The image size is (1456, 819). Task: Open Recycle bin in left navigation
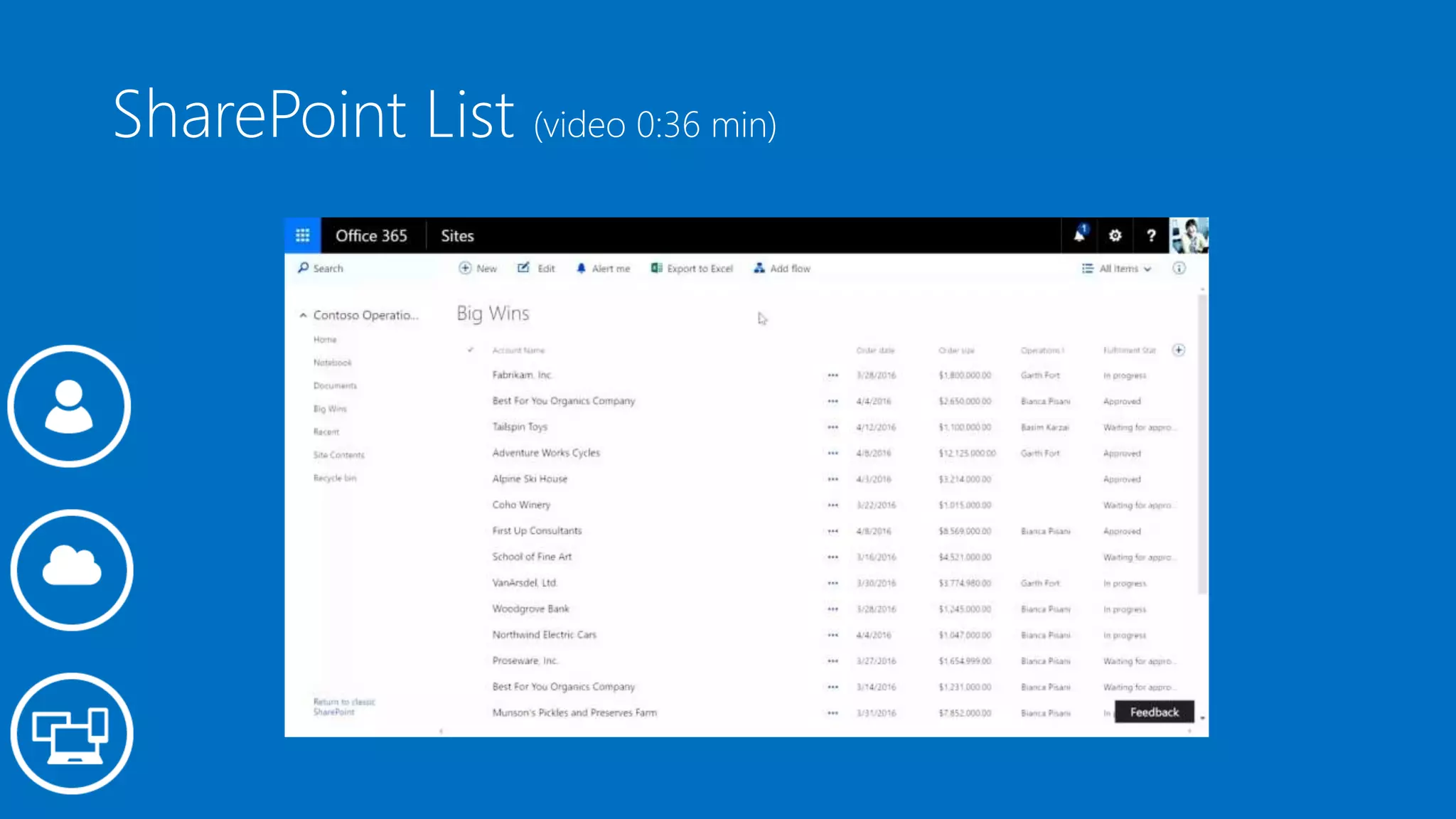tap(334, 478)
